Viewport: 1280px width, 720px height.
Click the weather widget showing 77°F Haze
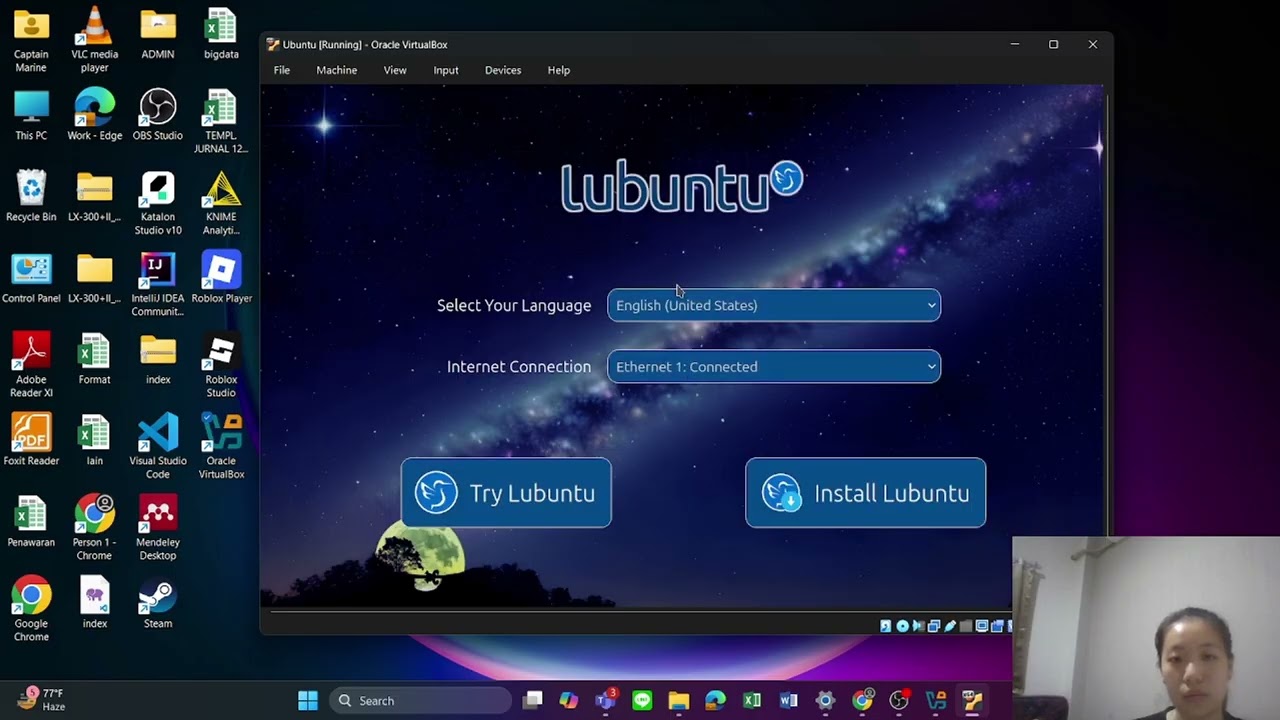point(42,700)
